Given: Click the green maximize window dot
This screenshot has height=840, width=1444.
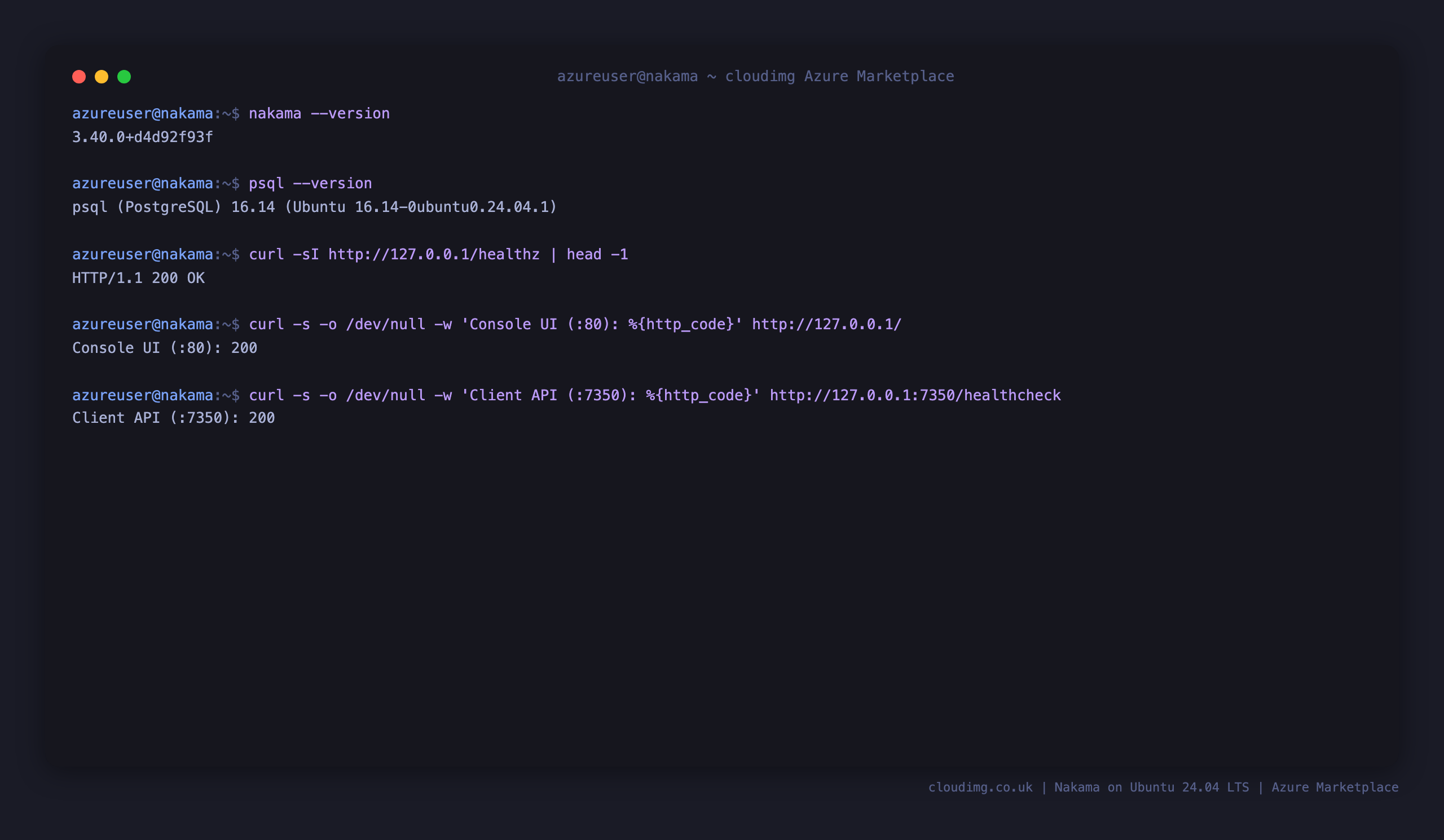Looking at the screenshot, I should (x=124, y=77).
